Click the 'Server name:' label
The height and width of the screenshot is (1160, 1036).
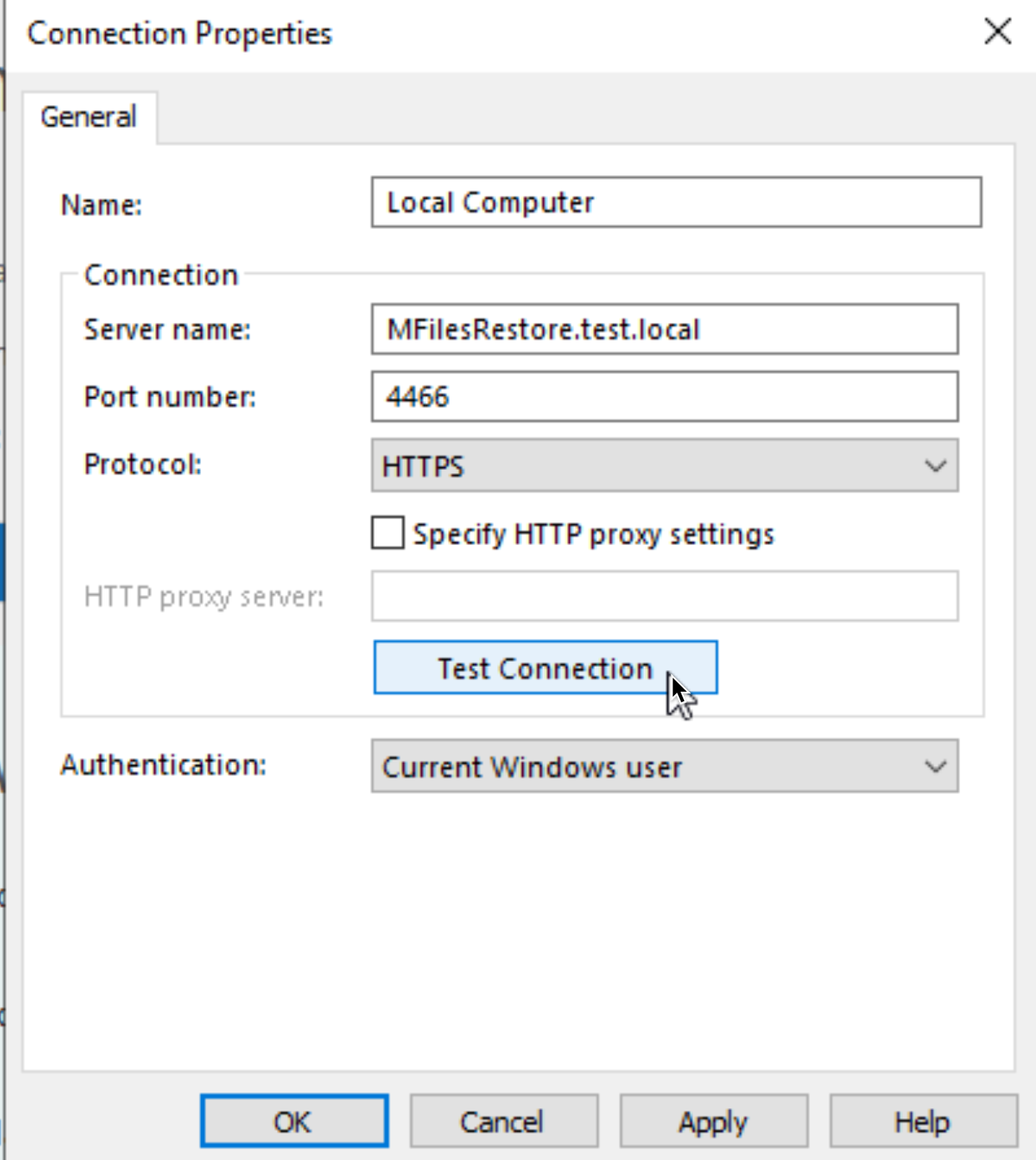[168, 330]
